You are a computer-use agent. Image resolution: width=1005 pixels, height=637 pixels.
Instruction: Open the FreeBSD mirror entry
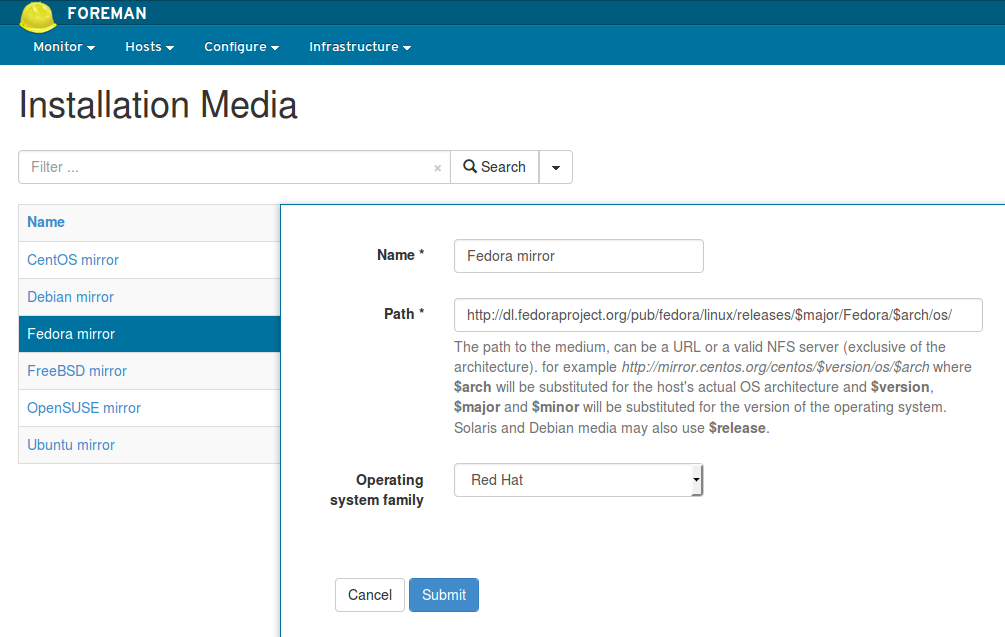point(77,371)
